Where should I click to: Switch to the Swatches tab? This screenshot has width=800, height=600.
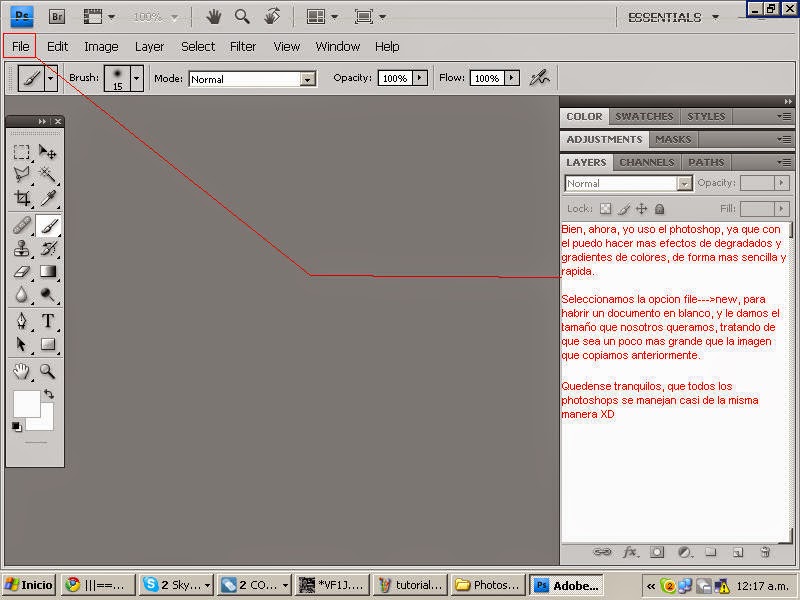(x=644, y=116)
